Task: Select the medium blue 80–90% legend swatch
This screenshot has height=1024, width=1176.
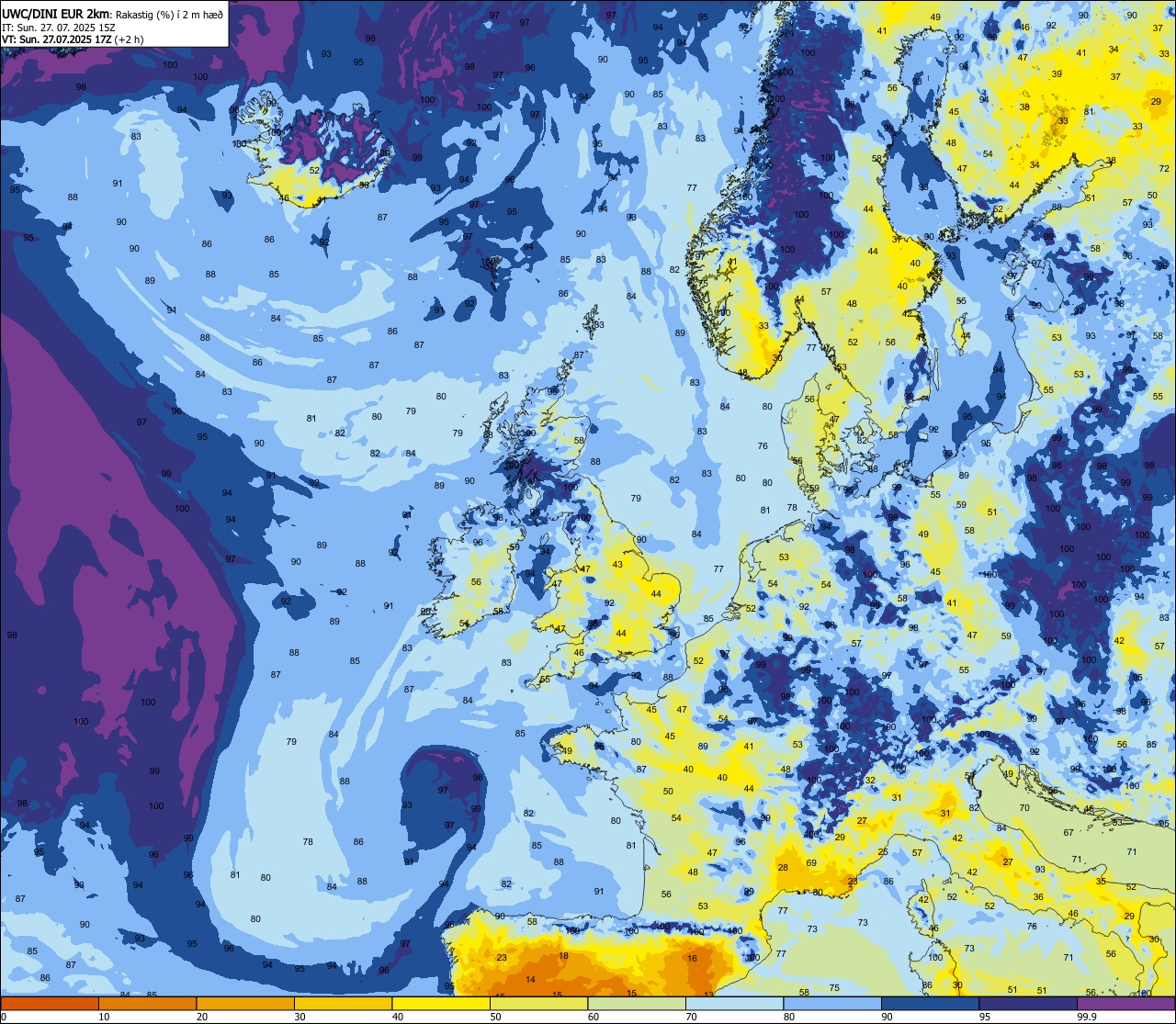Action: (832, 1004)
